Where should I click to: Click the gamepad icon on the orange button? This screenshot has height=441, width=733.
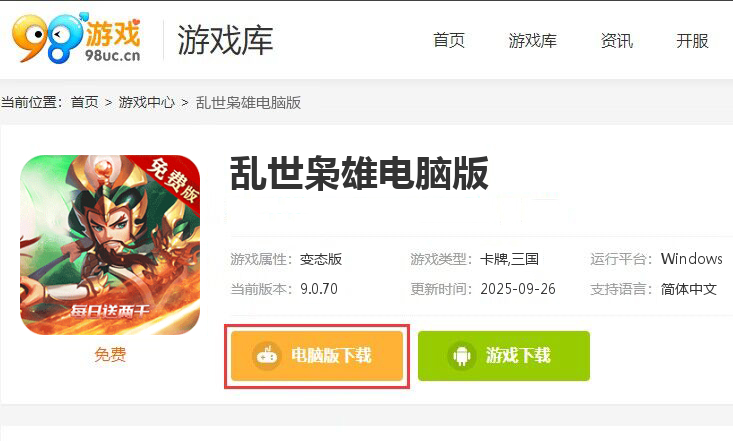[x=267, y=356]
